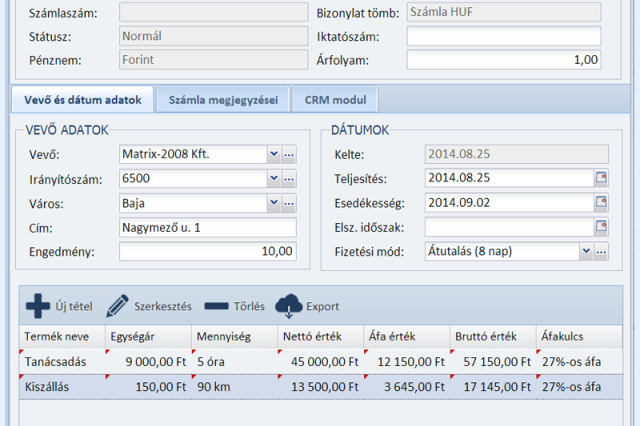Image resolution: width=640 pixels, height=426 pixels.
Task: Click ellipsis button next to Vevő field
Action: click(x=289, y=155)
